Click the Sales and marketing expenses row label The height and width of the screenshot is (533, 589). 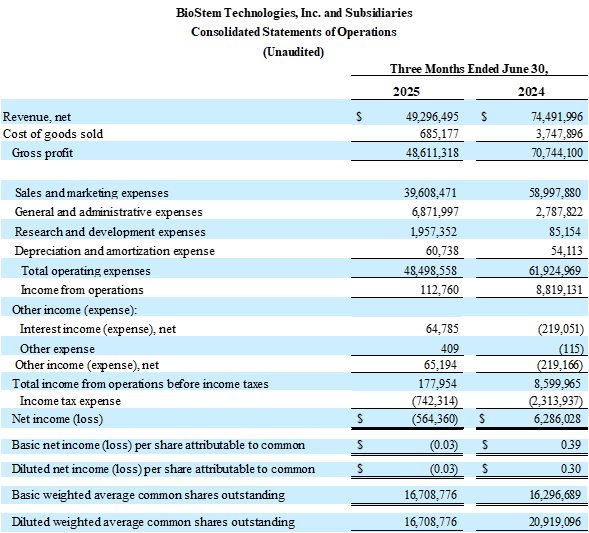(x=92, y=193)
